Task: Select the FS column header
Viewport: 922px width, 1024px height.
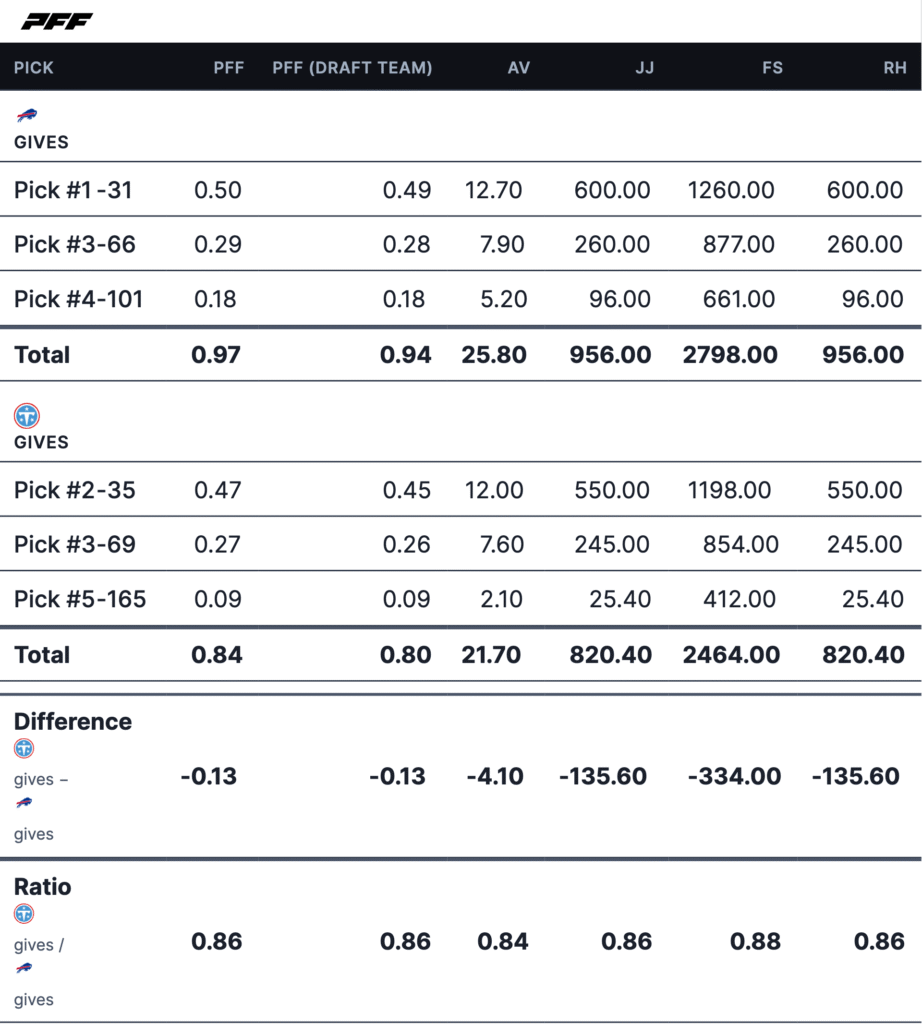Action: click(771, 68)
